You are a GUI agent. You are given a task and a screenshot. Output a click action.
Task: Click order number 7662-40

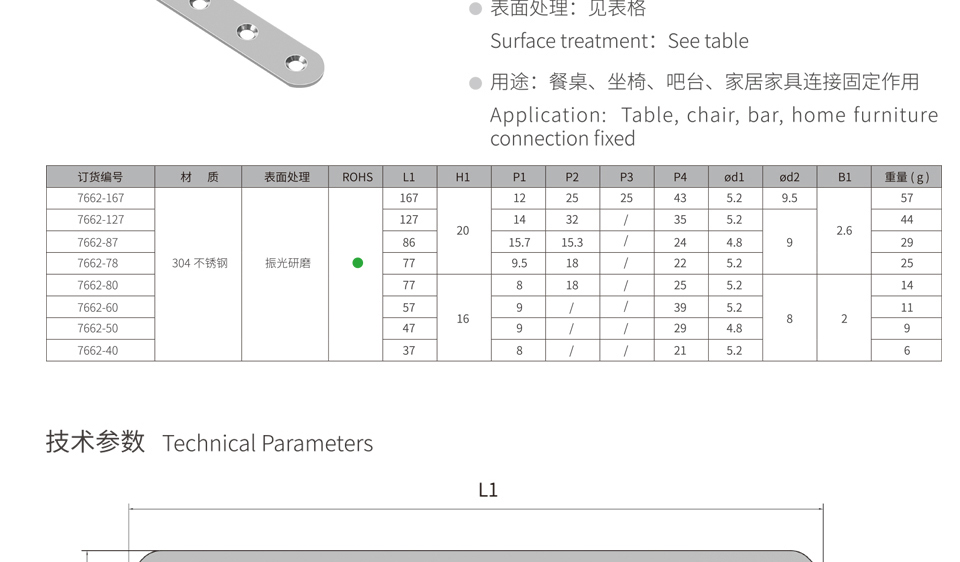98,351
